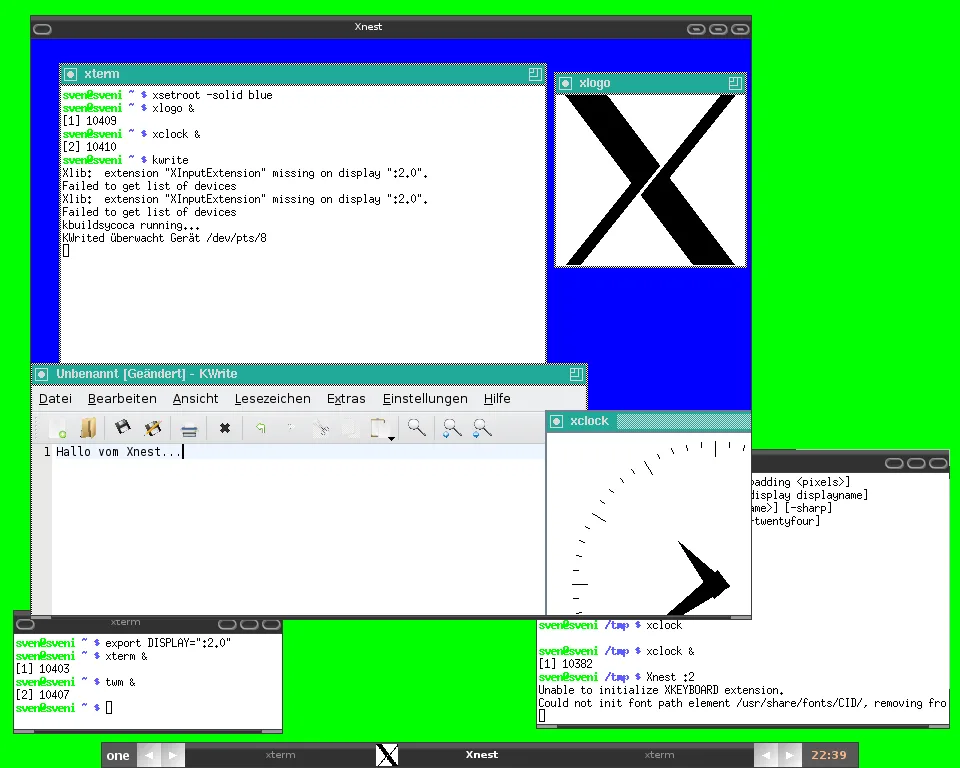The image size is (960, 768).
Task: Click the next workspace arrow on taskbar
Action: click(x=172, y=755)
